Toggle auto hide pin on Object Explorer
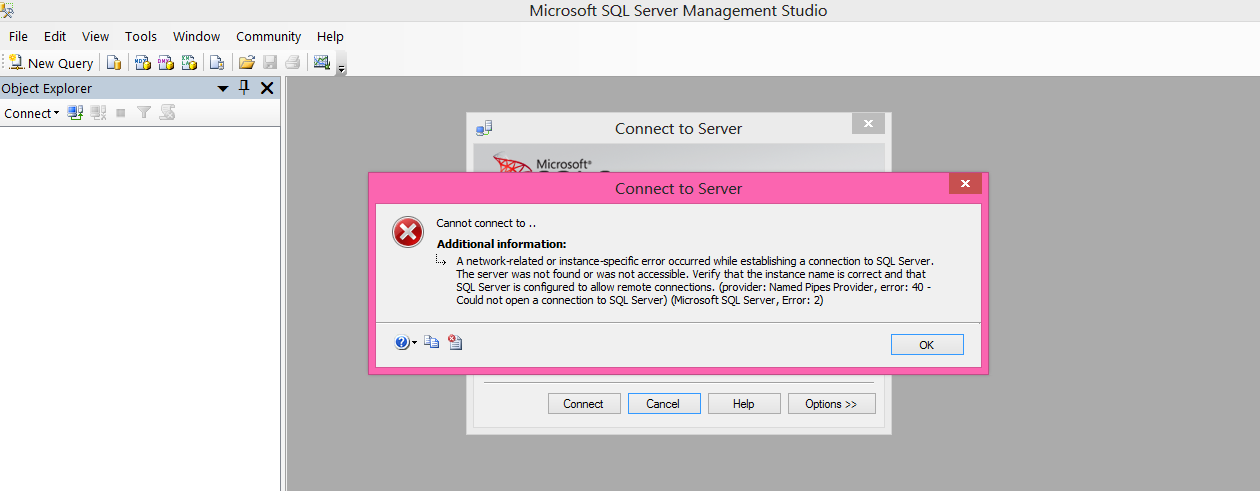This screenshot has width=1260, height=491. (245, 88)
